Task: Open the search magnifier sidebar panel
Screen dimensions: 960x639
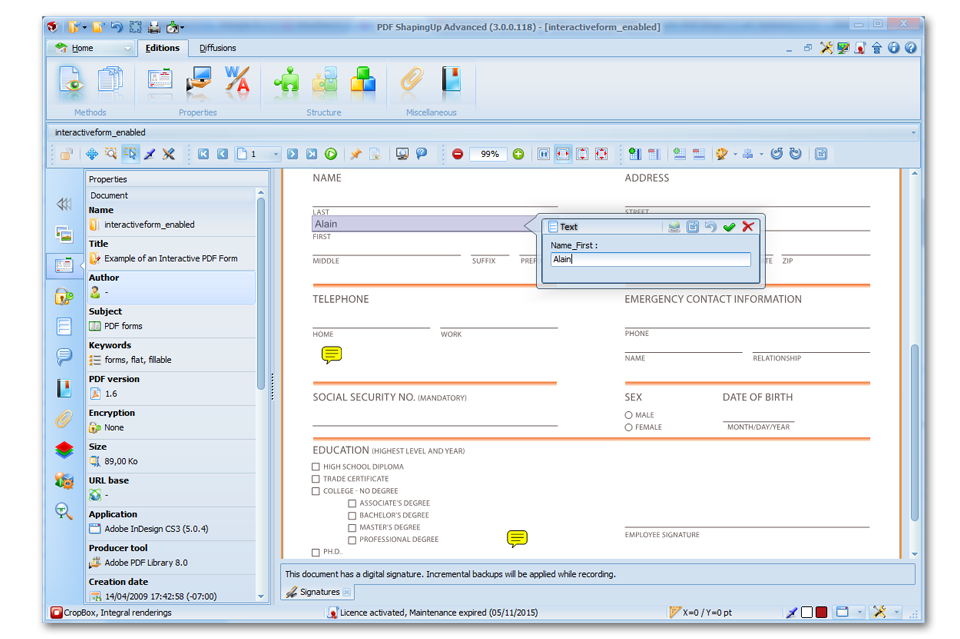Action: (x=64, y=510)
